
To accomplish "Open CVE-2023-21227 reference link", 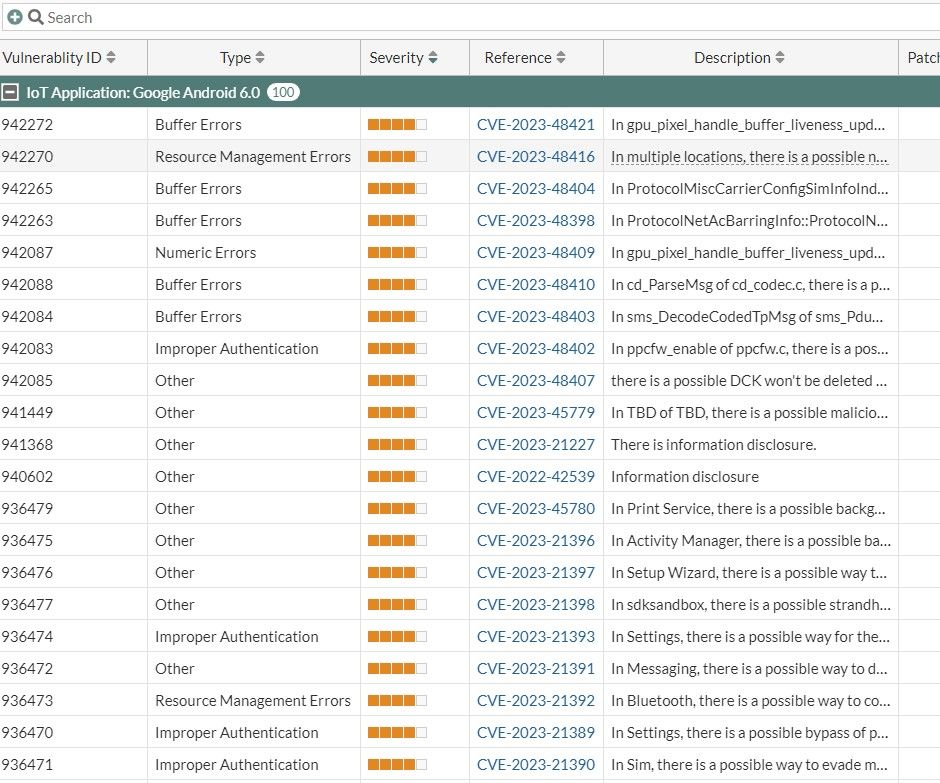I will pos(535,445).
